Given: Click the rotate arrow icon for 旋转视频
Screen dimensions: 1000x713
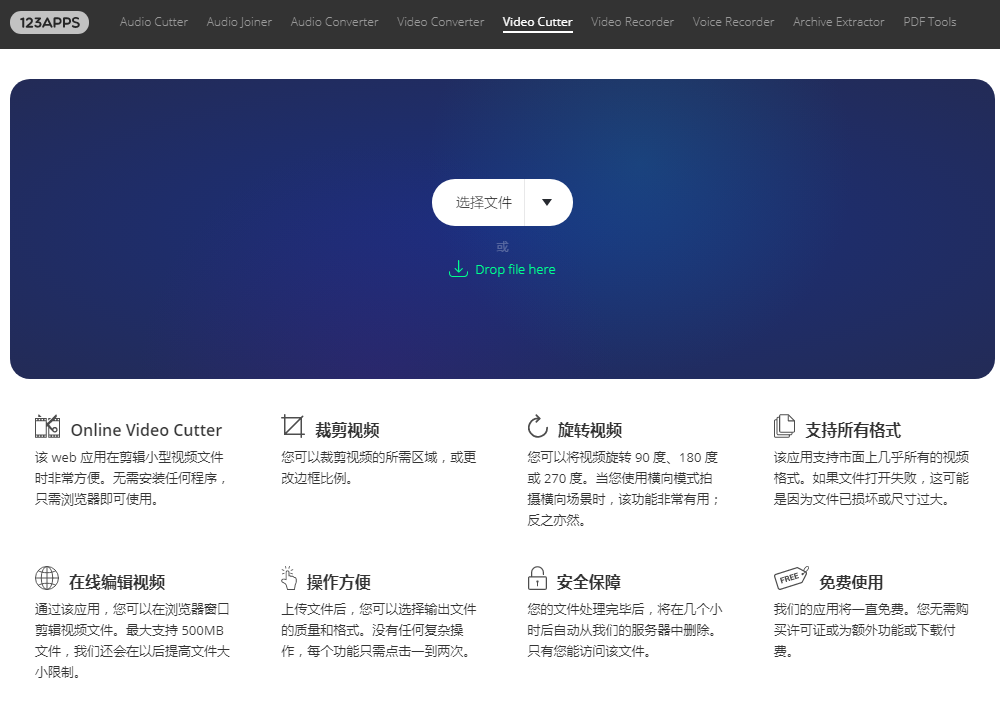Looking at the screenshot, I should pos(538,425).
